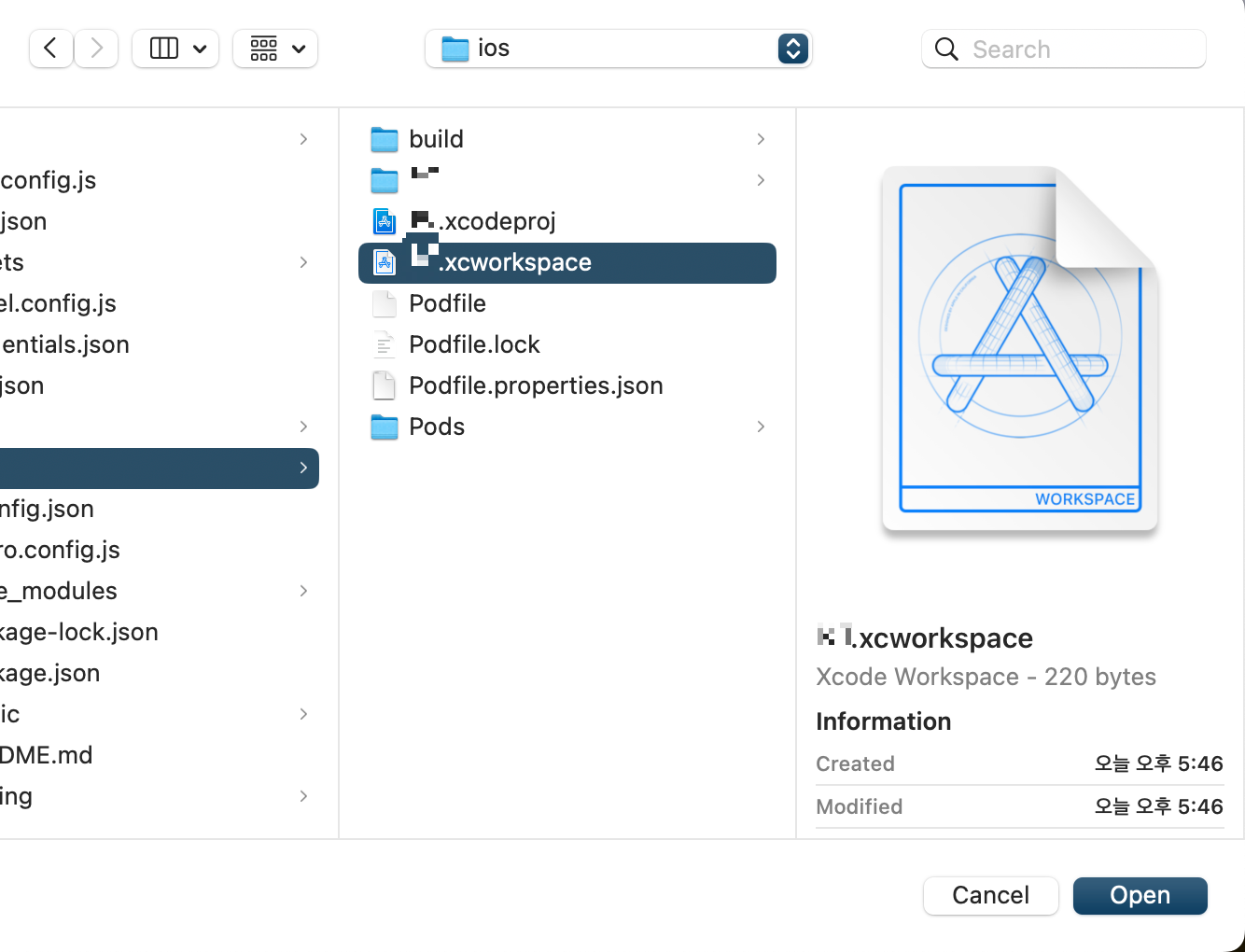The image size is (1245, 952).
Task: Click the Podfile.lock text file icon
Action: coord(385,344)
